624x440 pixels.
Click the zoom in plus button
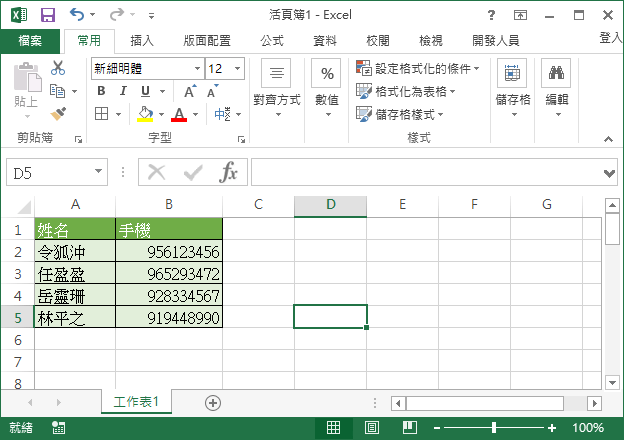click(552, 428)
